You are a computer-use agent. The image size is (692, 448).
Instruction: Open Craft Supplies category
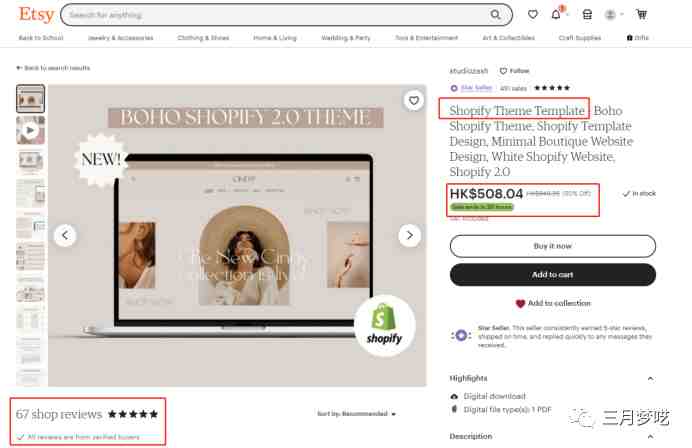pos(579,38)
